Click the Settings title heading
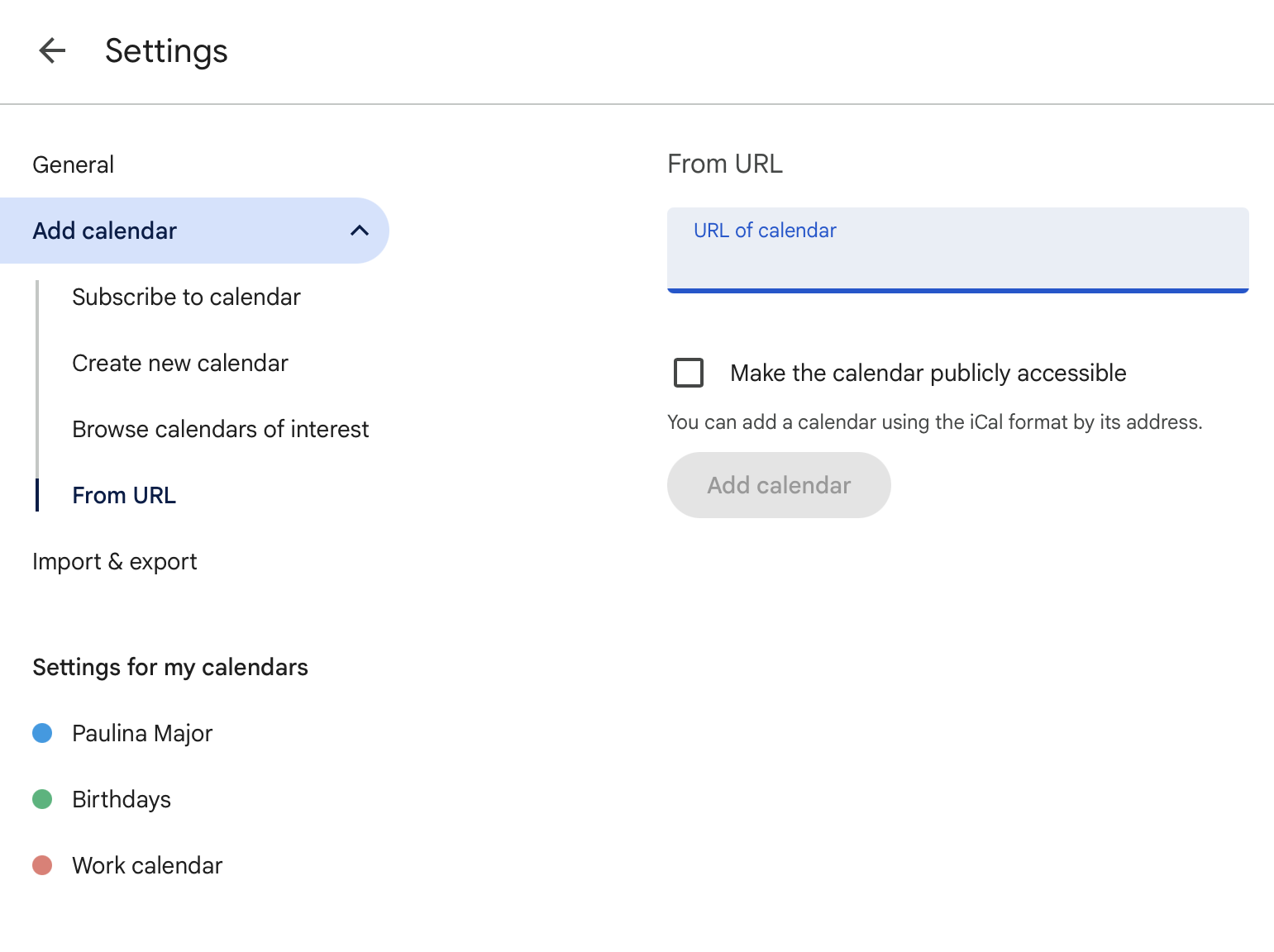Image resolution: width=1274 pixels, height=952 pixels. tap(165, 50)
